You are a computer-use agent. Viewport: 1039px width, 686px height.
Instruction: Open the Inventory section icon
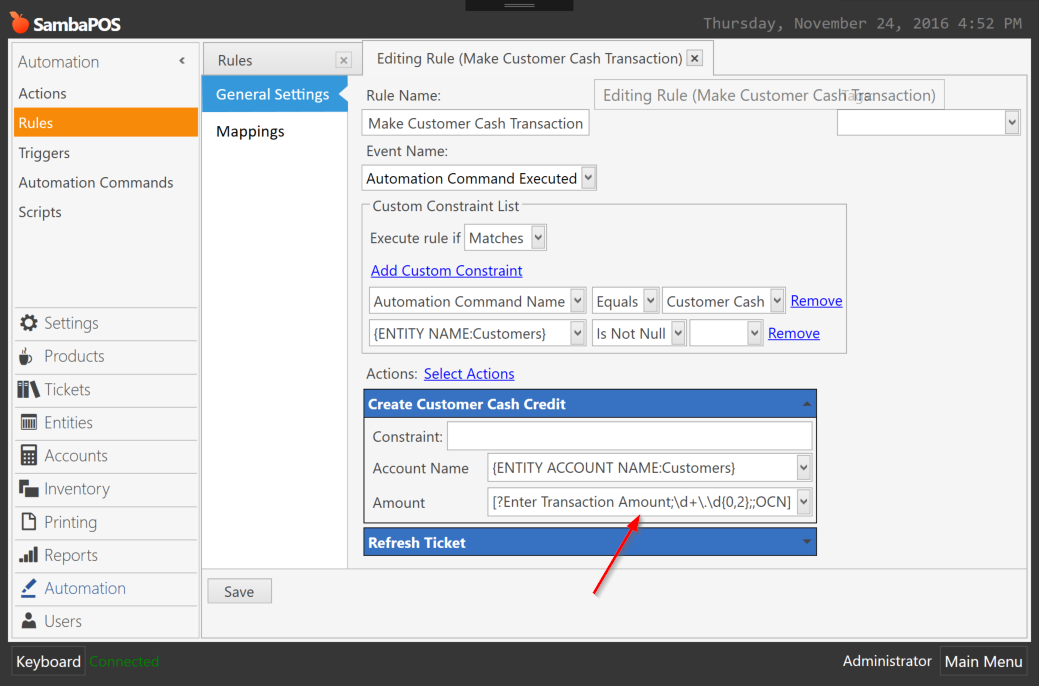pyautogui.click(x=28, y=489)
